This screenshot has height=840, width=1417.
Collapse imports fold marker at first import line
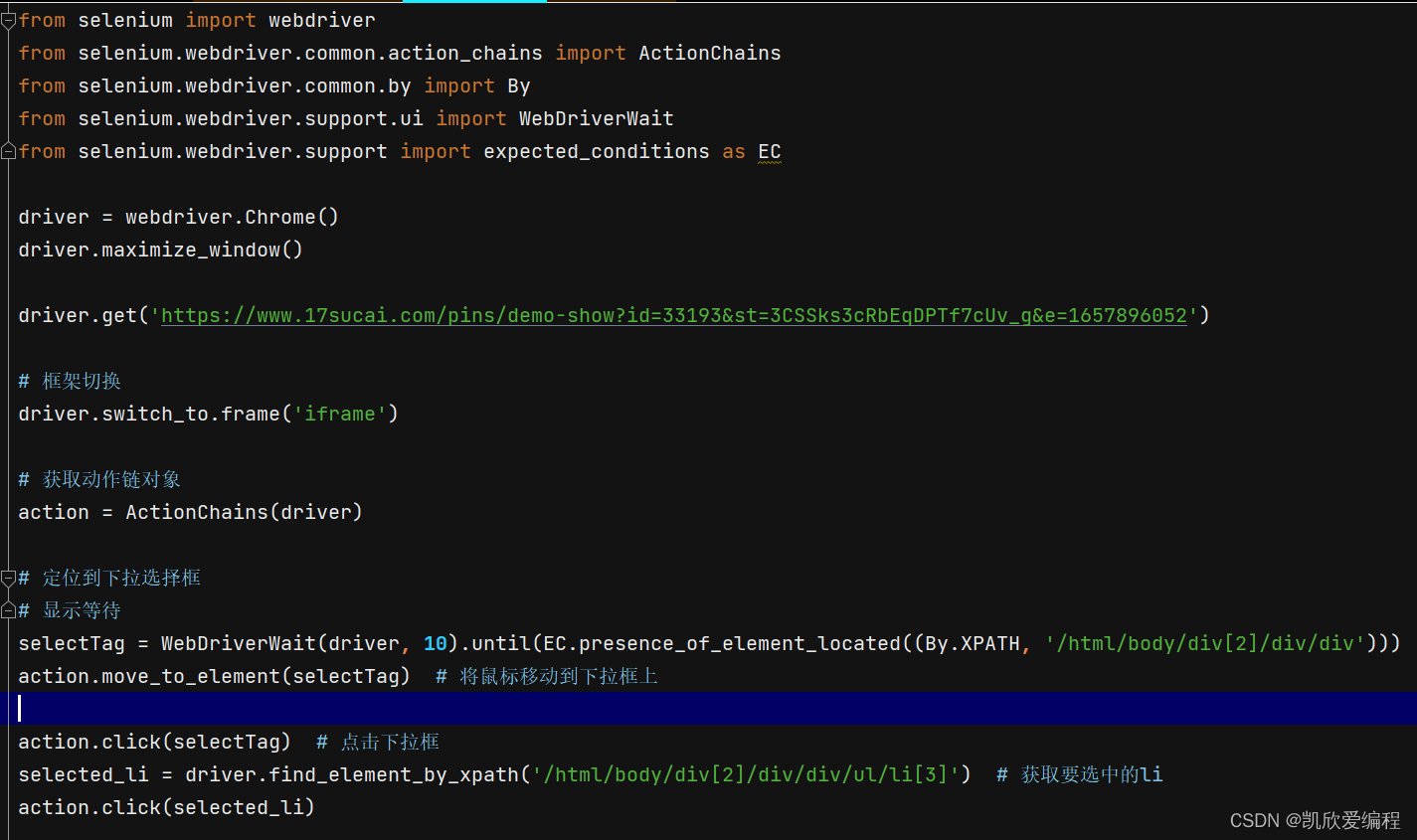[x=9, y=21]
